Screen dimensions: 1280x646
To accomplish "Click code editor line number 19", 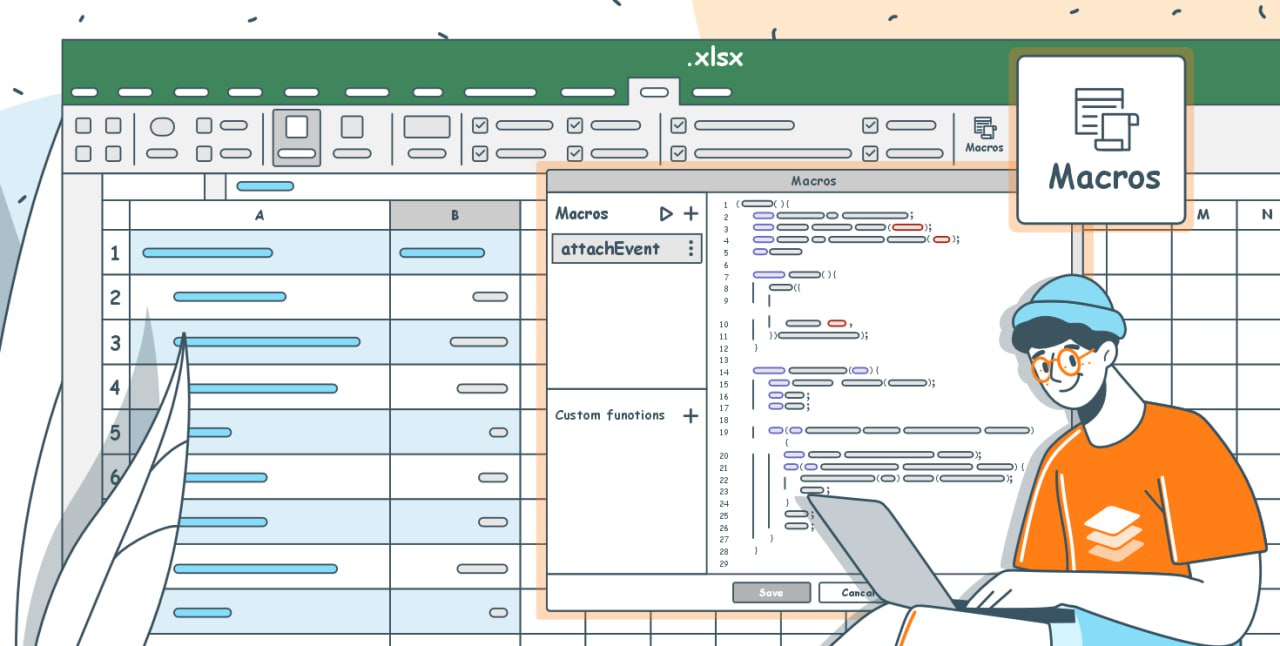I will pos(724,431).
